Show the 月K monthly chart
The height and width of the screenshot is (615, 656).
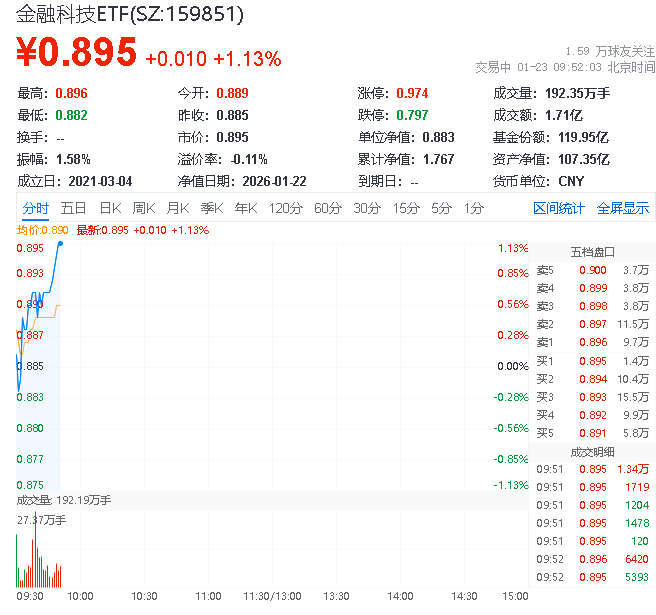178,208
